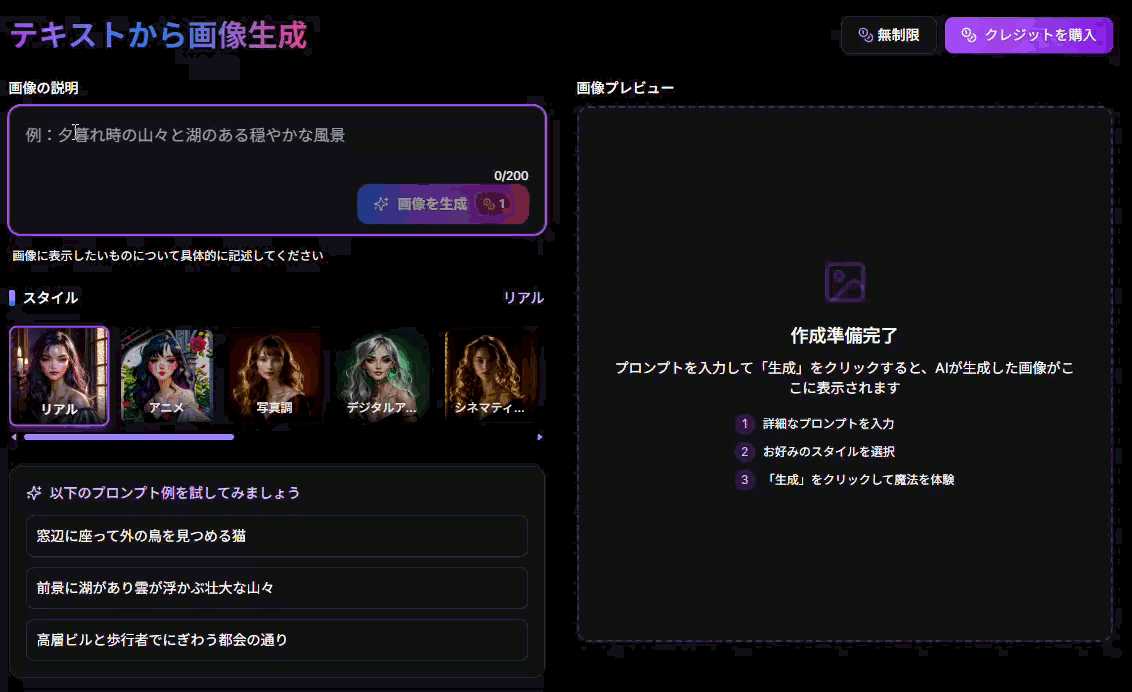Use the 高層ビルと歩行者でにぎわう都会の通り prompt example
The height and width of the screenshot is (692, 1132).
pos(277,640)
